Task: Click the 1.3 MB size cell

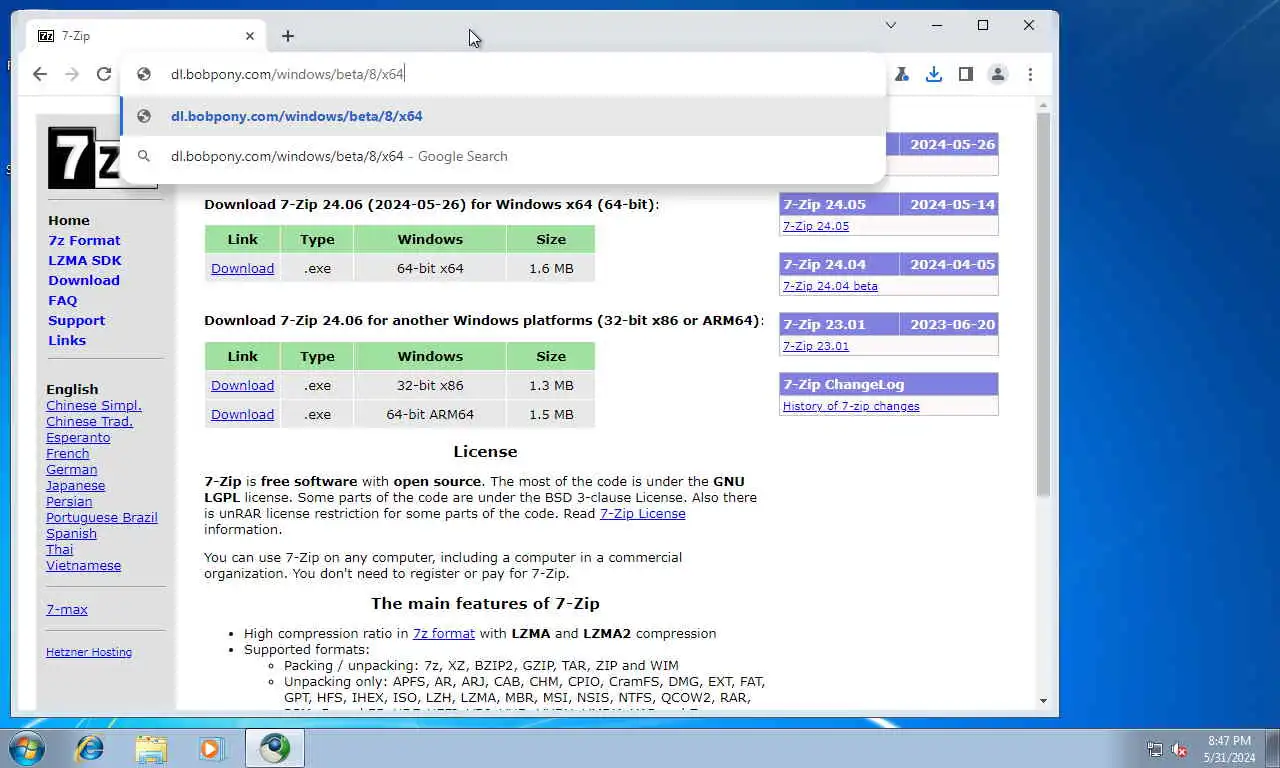Action: click(x=551, y=385)
